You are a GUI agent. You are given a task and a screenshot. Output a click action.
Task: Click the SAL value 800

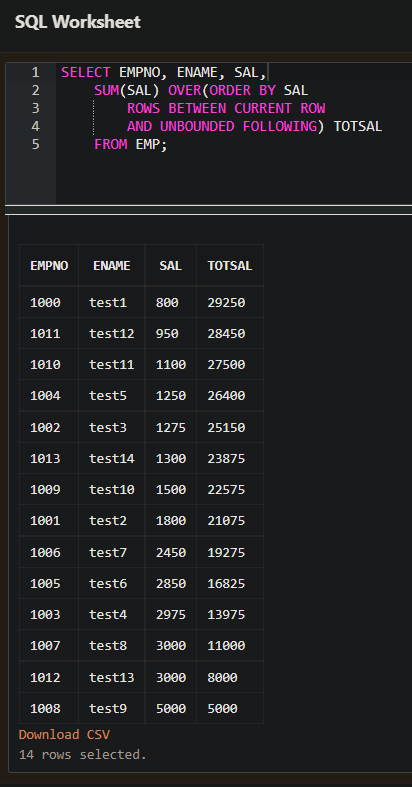171,302
